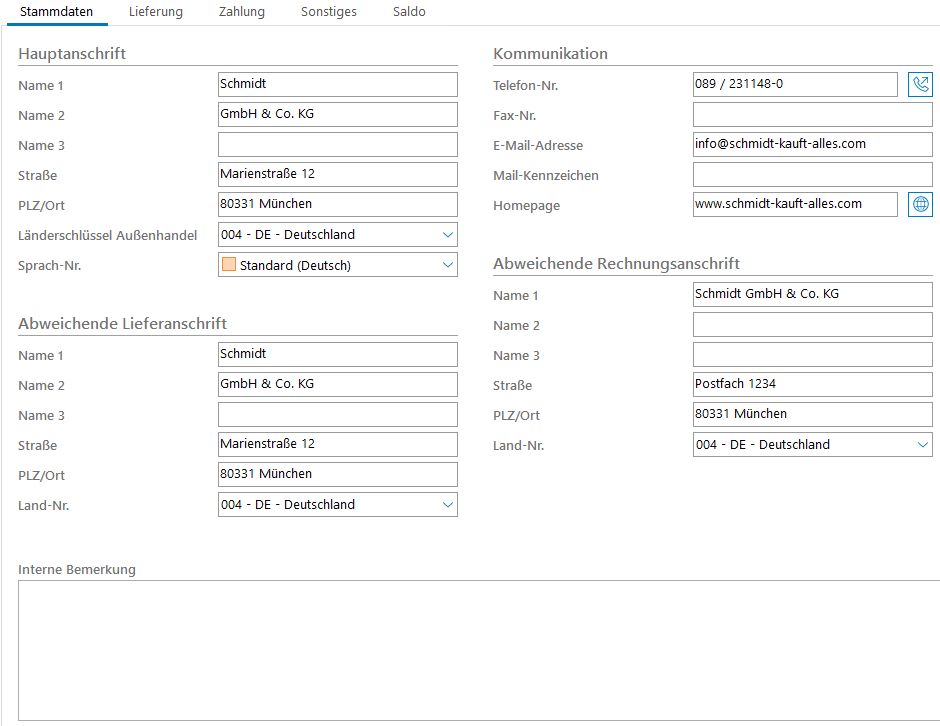This screenshot has width=940, height=726.
Task: Expand Land-Nr. dropdown under Abweichende Rechnungsanschrift
Action: point(922,445)
